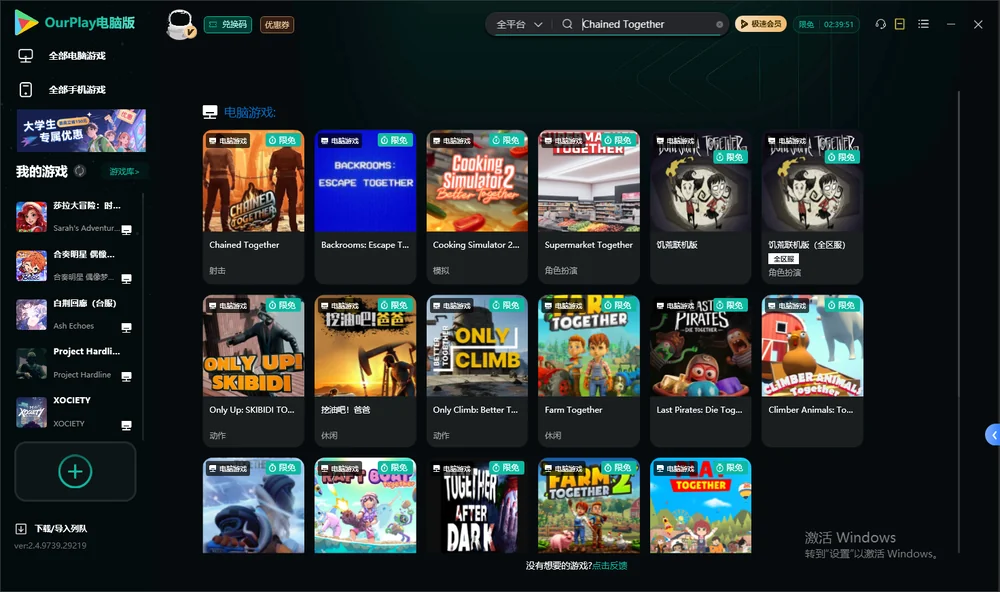Open Only Up: SKIBIDI game card
This screenshot has height=592, width=1000.
[x=253, y=371]
